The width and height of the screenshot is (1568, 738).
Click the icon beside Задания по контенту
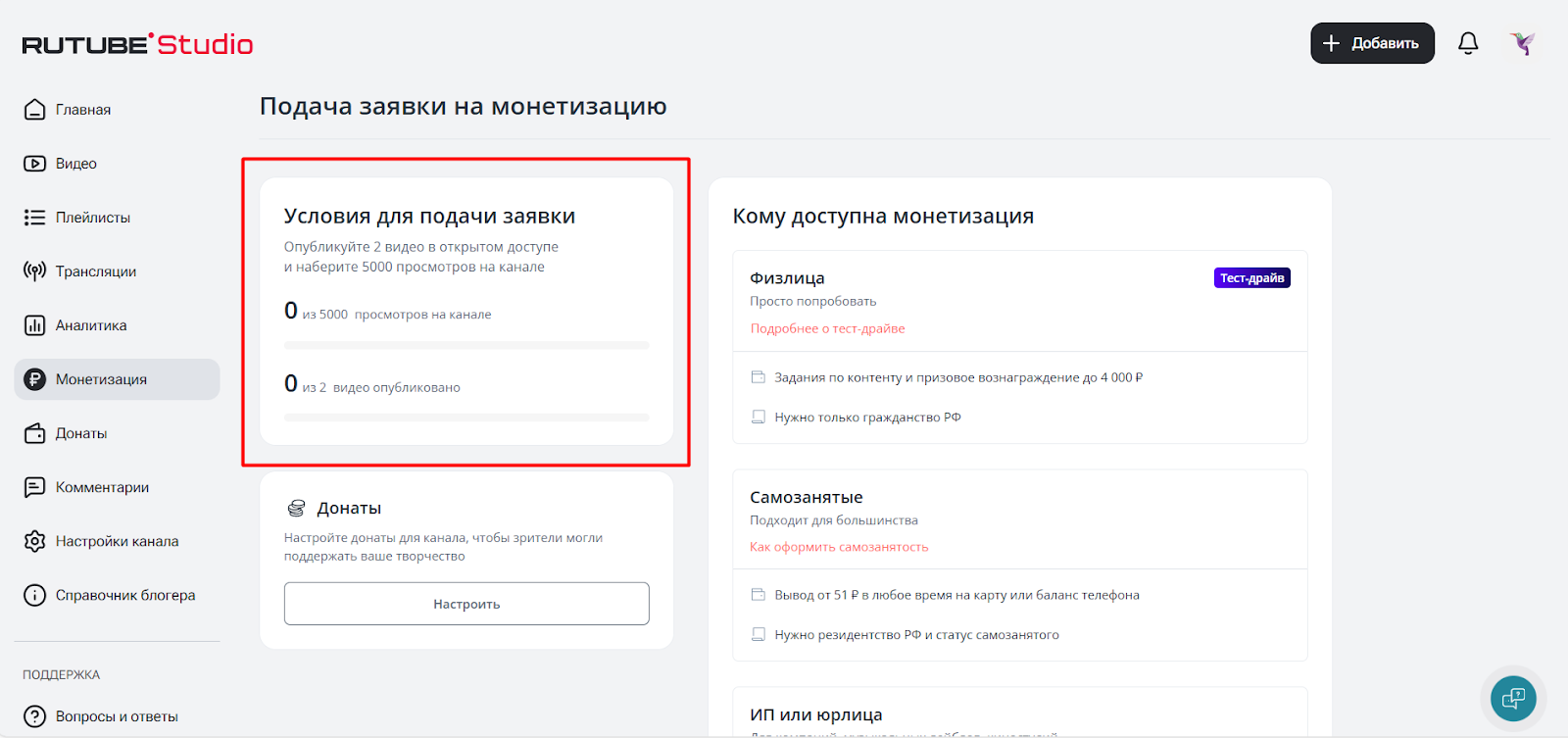758,377
